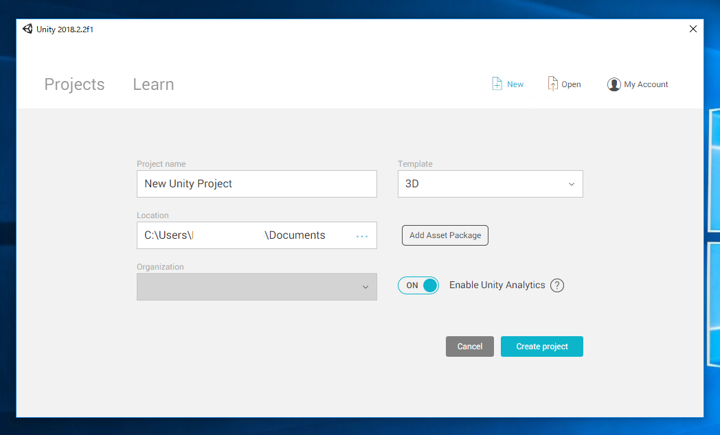Browse location with the three dots icon
The image size is (720, 435).
pos(362,236)
